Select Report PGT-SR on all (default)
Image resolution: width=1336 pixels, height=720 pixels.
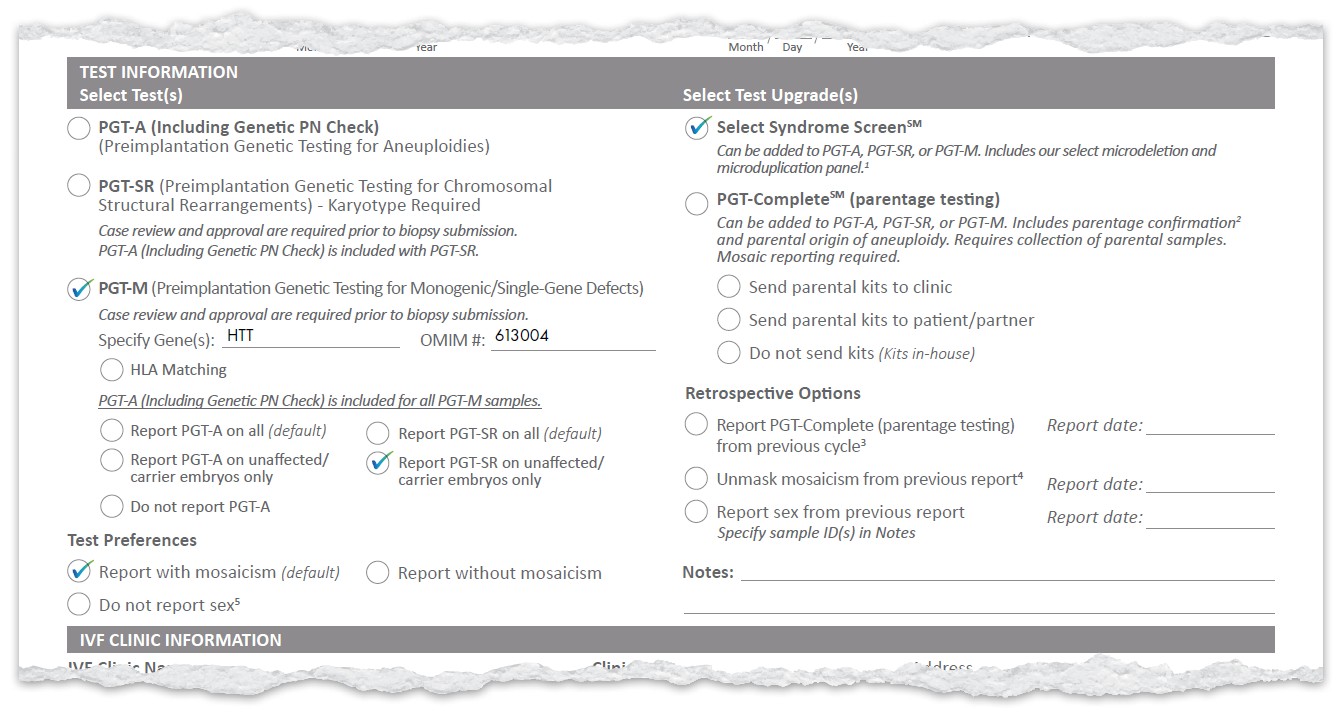tap(378, 433)
